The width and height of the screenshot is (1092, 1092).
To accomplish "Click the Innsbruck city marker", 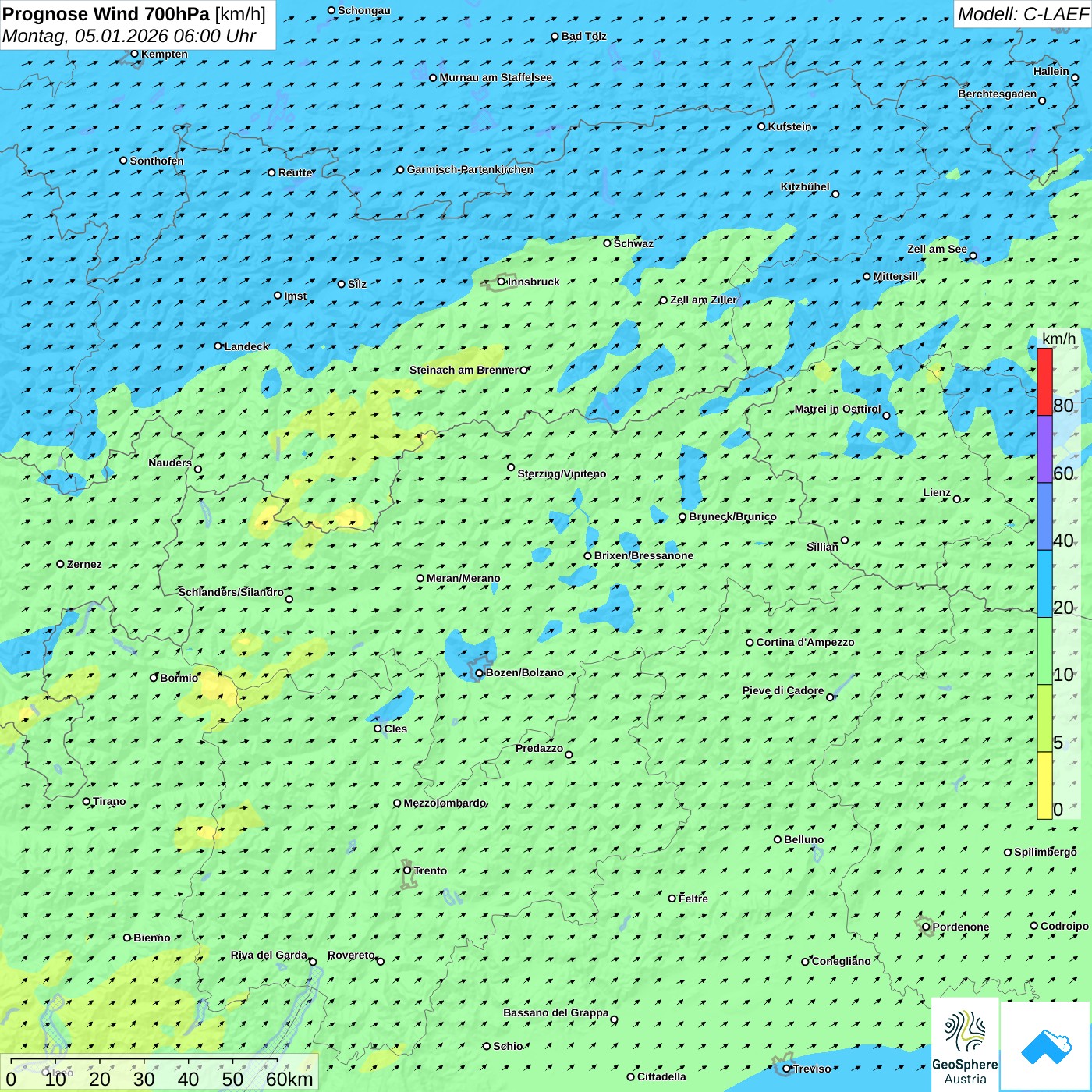I will 502,282.
